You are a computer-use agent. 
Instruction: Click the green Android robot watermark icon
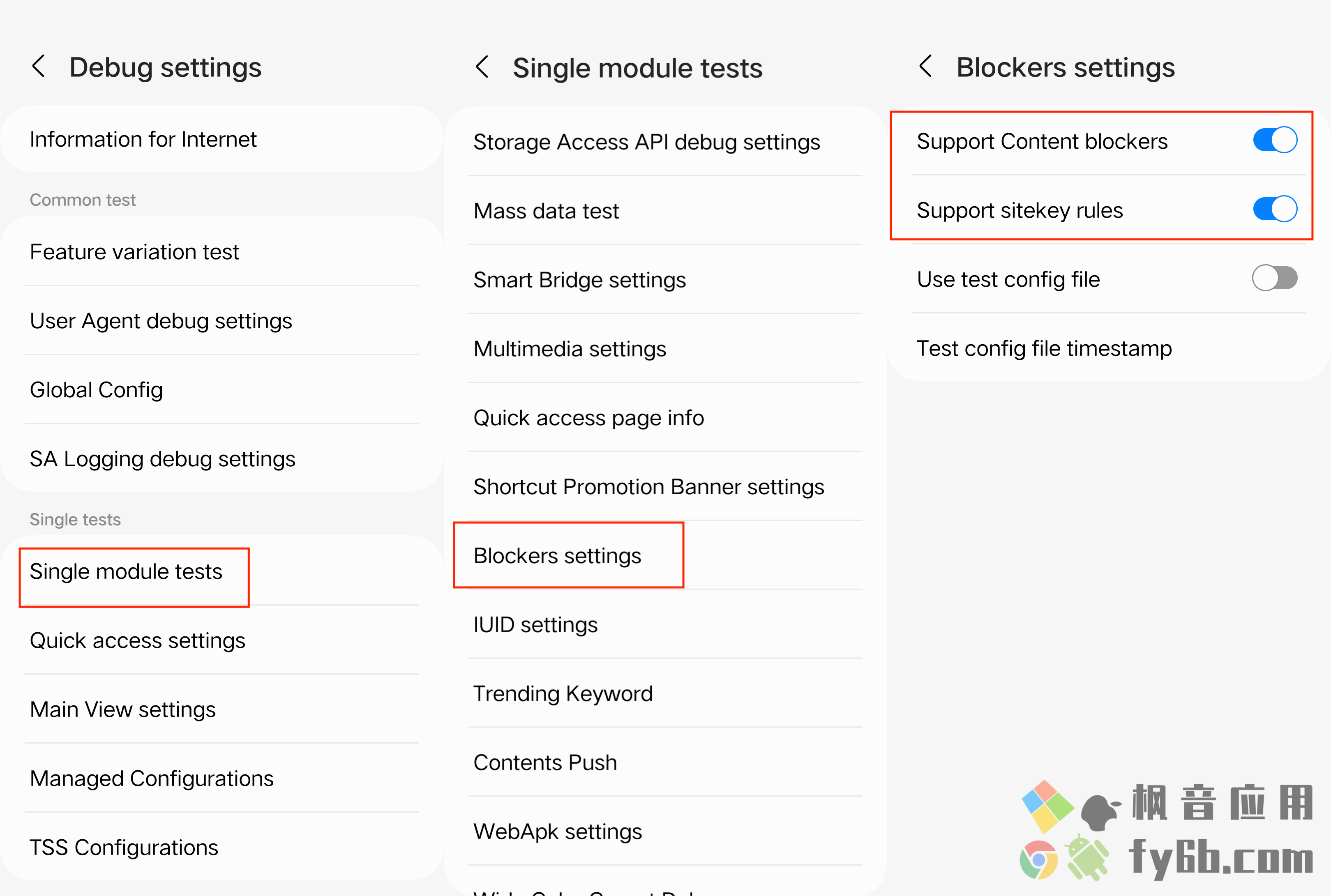coord(1086,857)
